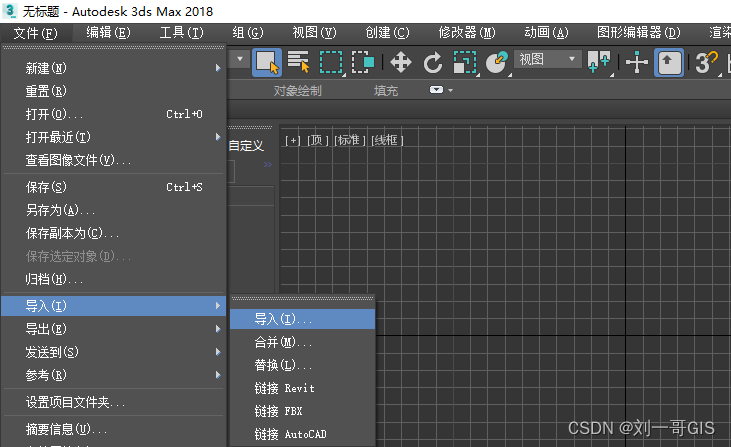This screenshot has height=447, width=731.
Task: Click Use Pivot Point Center icon
Action: [599, 62]
